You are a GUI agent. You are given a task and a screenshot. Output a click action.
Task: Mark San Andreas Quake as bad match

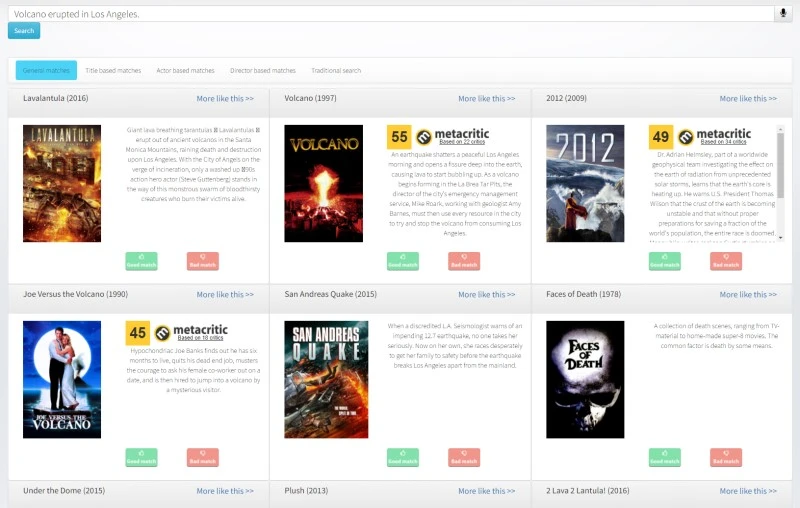click(x=464, y=457)
